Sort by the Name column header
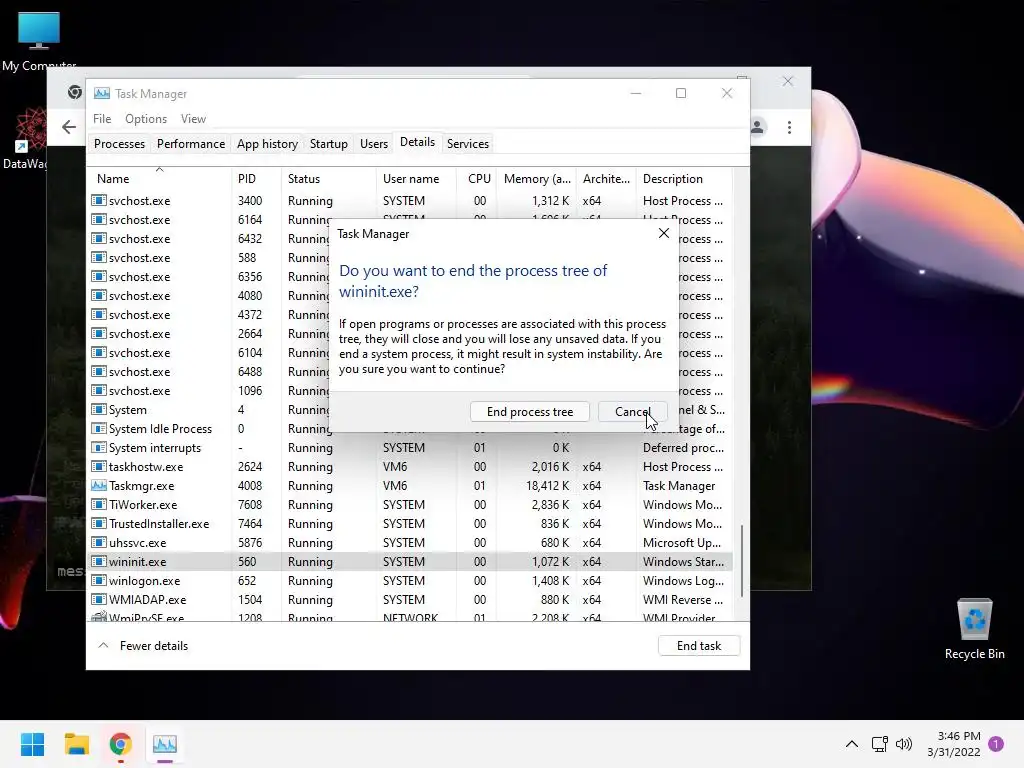 159,178
